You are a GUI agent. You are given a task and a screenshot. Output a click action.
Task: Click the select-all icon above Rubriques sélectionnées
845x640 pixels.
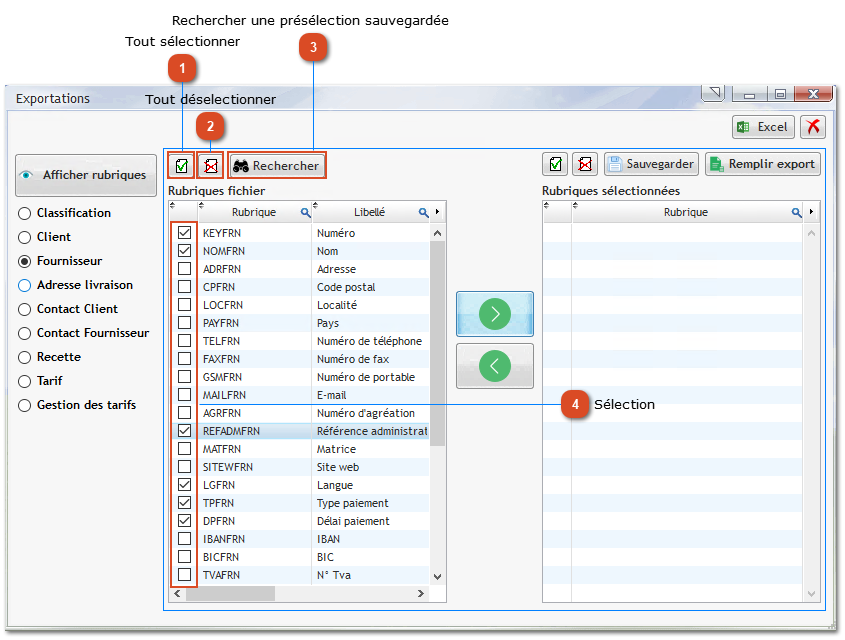pyautogui.click(x=556, y=164)
